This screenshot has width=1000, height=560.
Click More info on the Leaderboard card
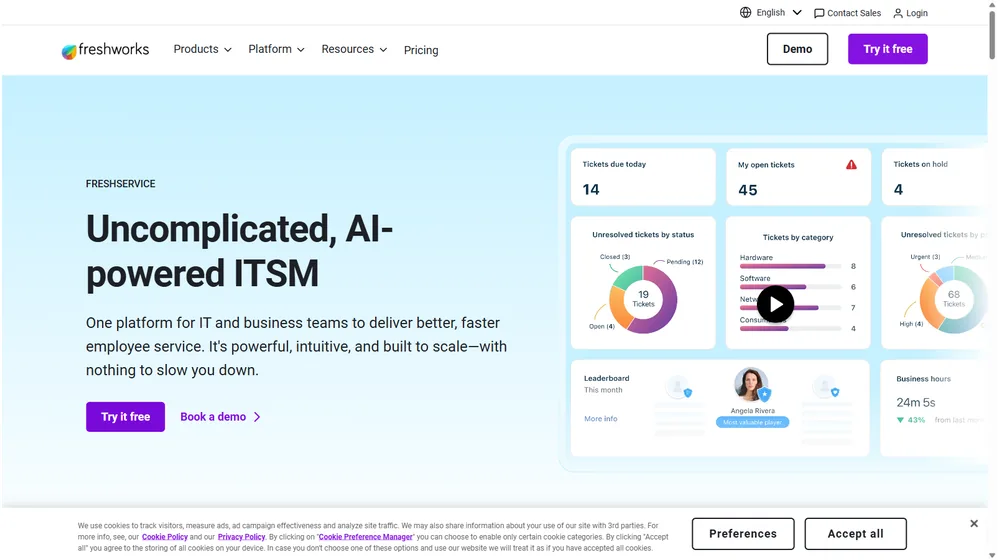(601, 419)
